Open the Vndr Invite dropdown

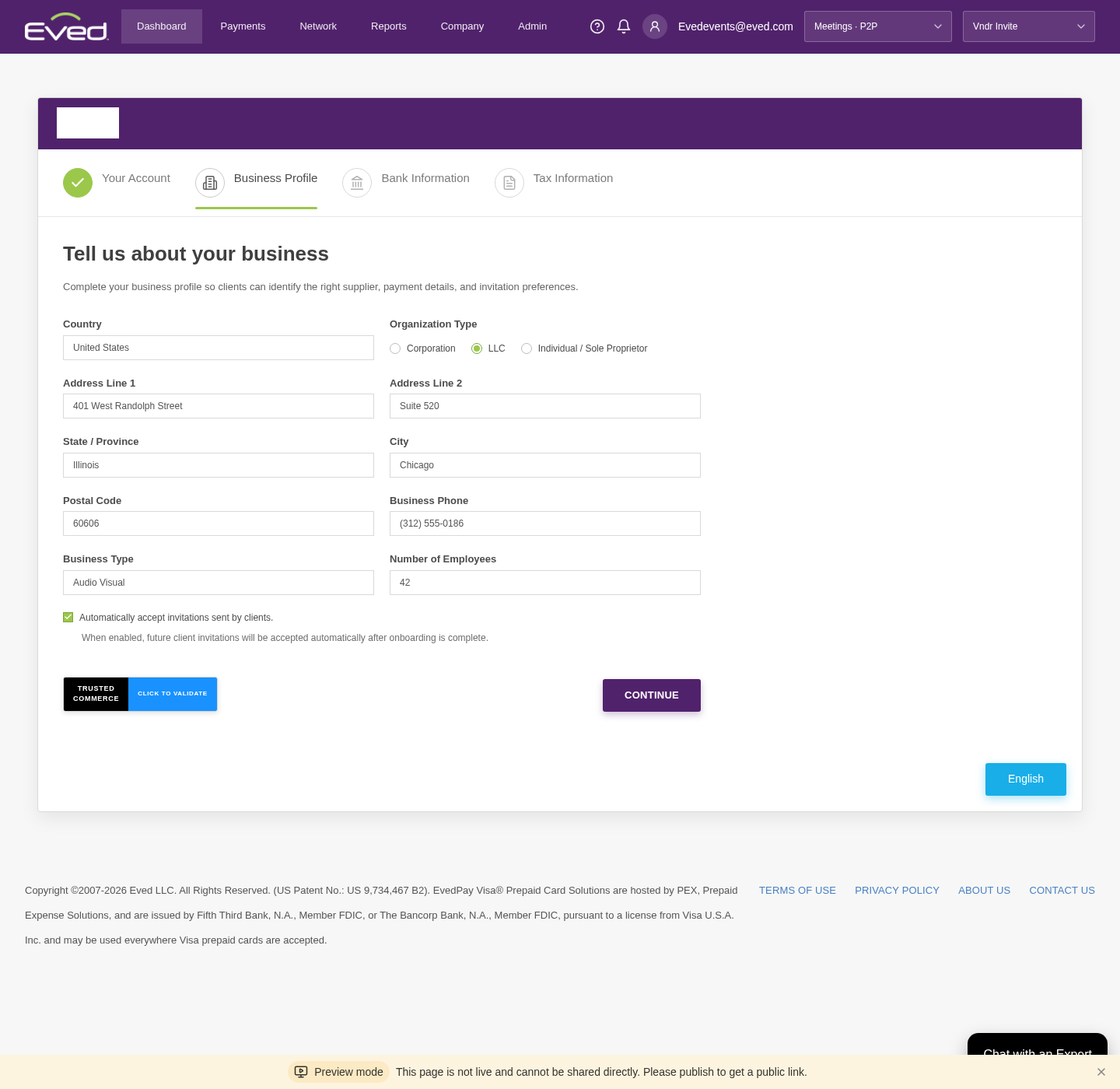(x=1029, y=26)
